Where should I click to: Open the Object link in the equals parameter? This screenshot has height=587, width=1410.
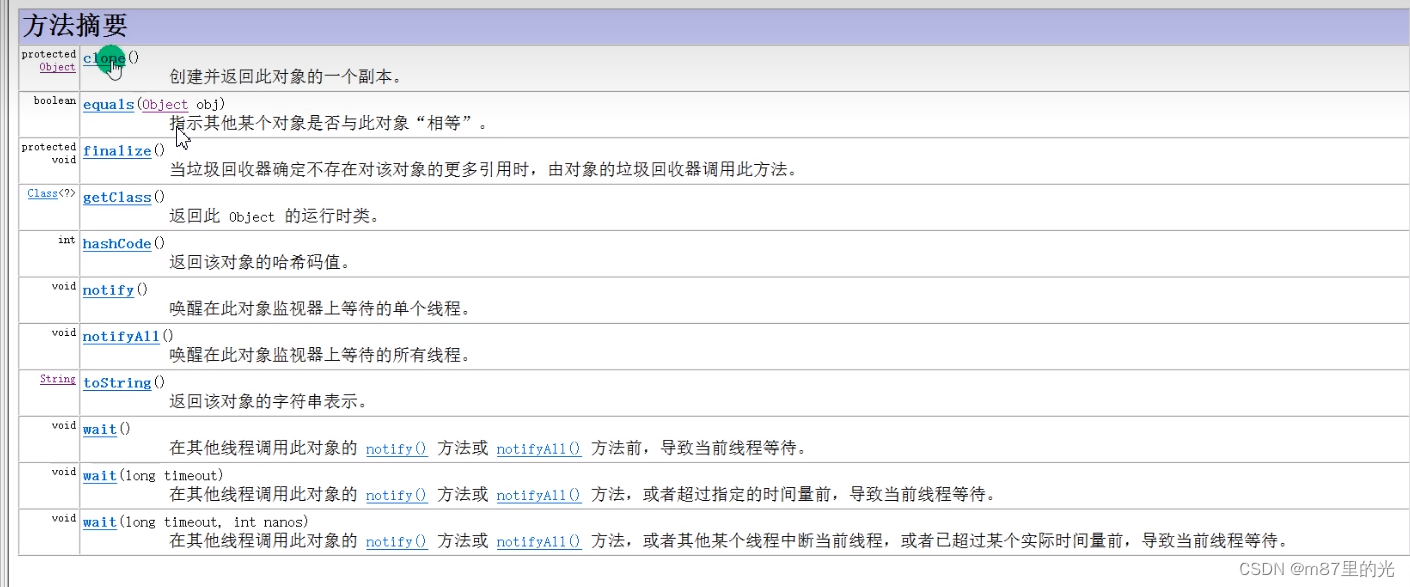pyautogui.click(x=164, y=104)
